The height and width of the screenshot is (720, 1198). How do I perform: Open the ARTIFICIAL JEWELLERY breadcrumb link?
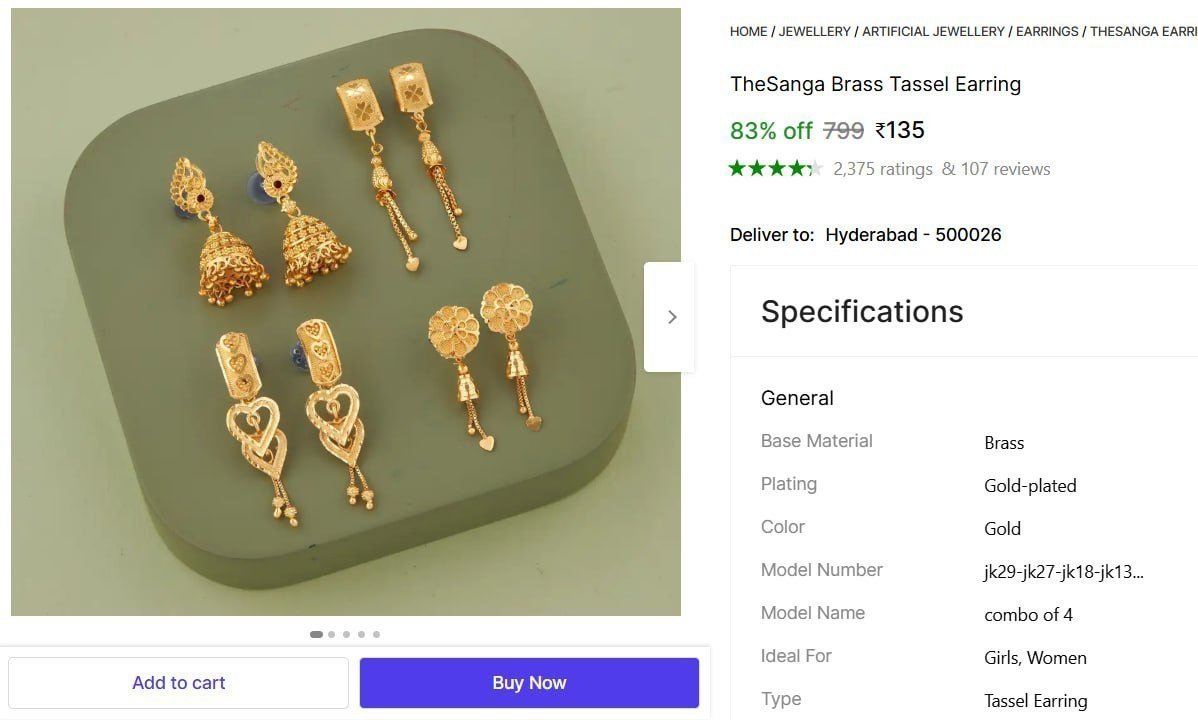[x=933, y=31]
